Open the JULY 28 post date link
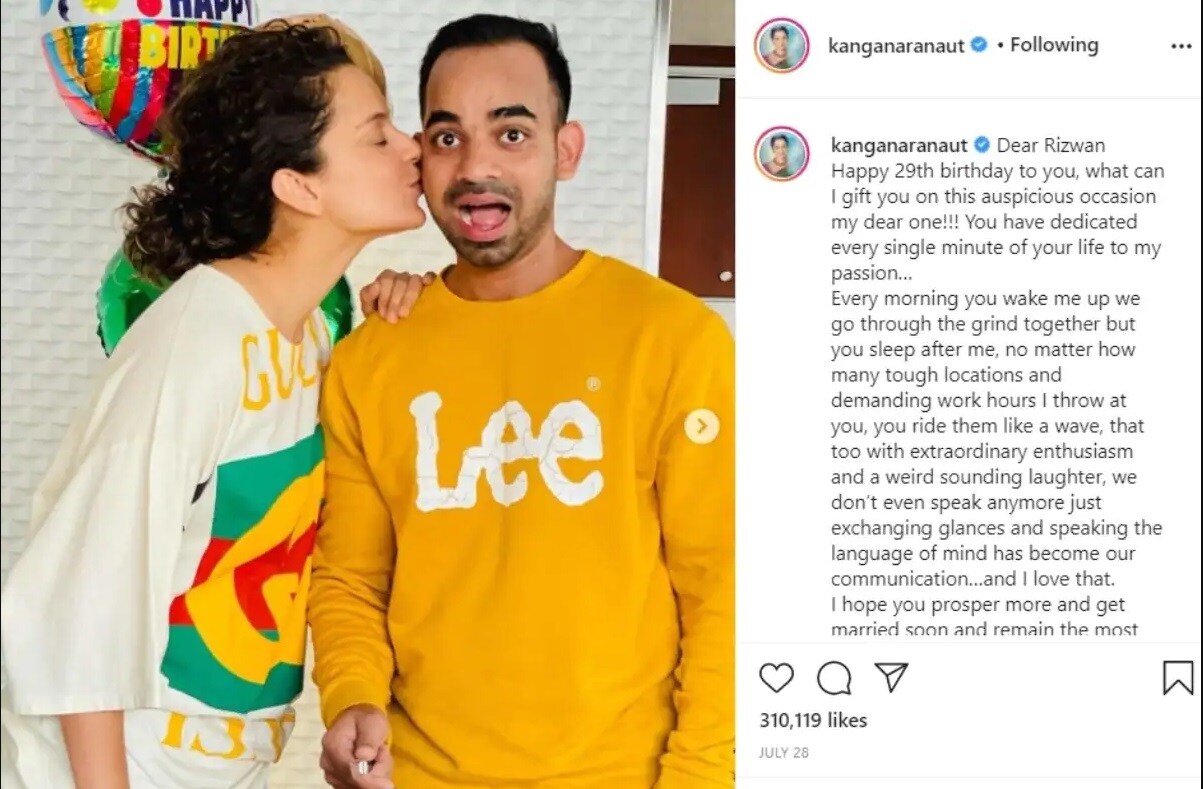 click(784, 752)
